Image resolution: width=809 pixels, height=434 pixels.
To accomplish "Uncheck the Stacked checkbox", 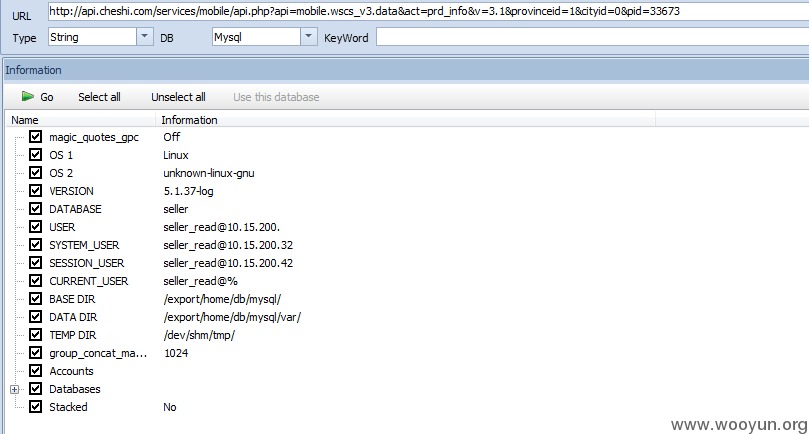I will tap(36, 407).
